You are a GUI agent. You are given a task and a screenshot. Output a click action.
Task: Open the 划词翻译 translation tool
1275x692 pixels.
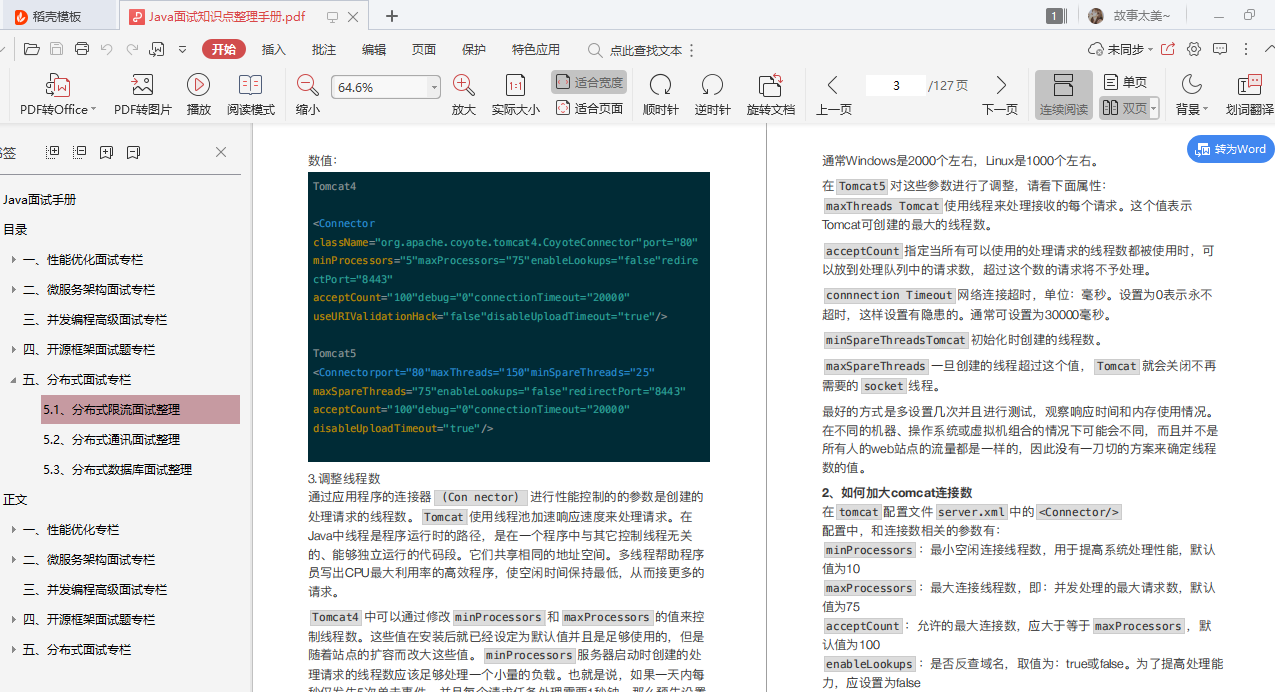click(x=1250, y=96)
